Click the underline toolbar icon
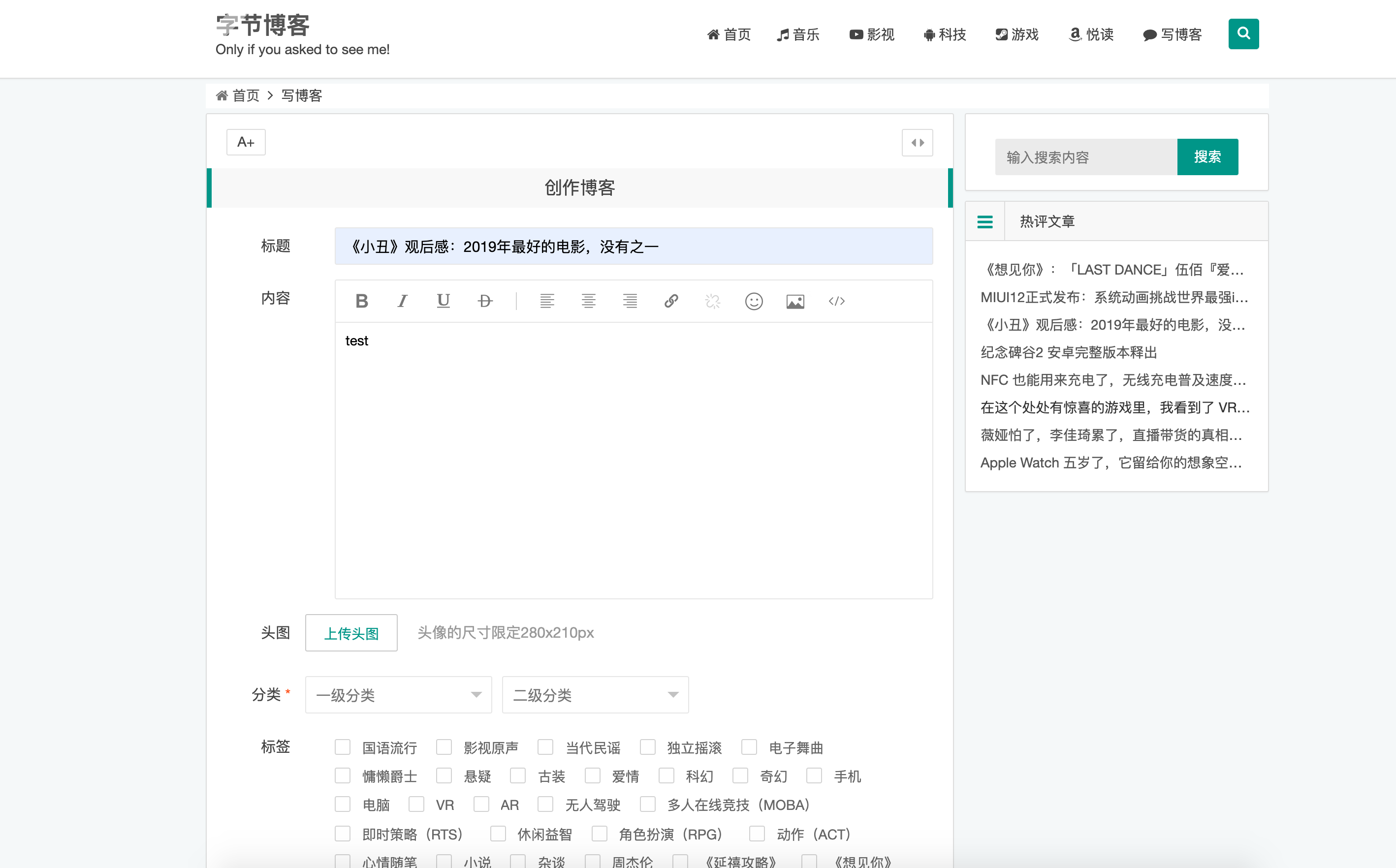Image resolution: width=1396 pixels, height=868 pixels. click(444, 301)
